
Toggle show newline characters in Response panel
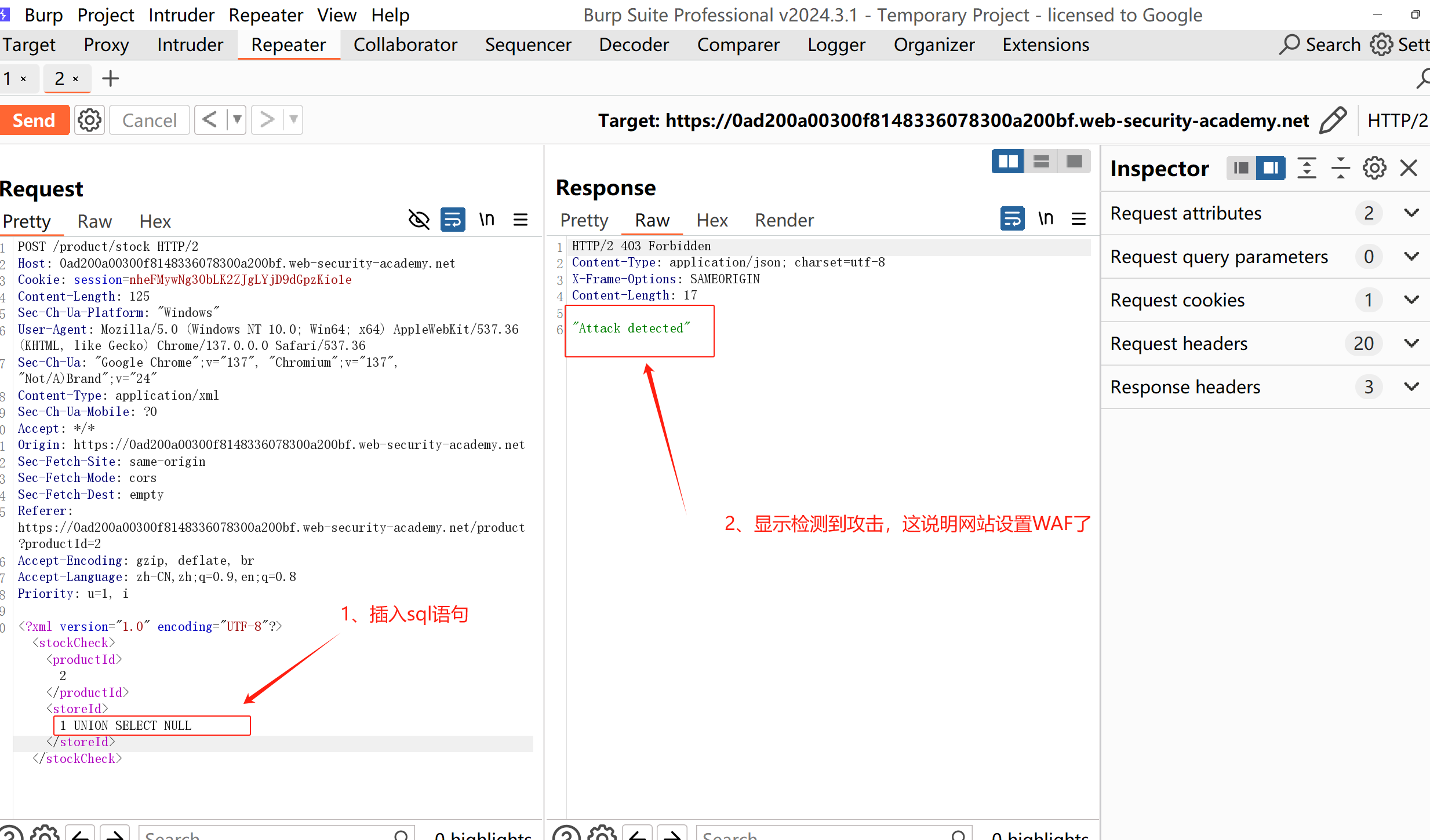pyautogui.click(x=1046, y=218)
